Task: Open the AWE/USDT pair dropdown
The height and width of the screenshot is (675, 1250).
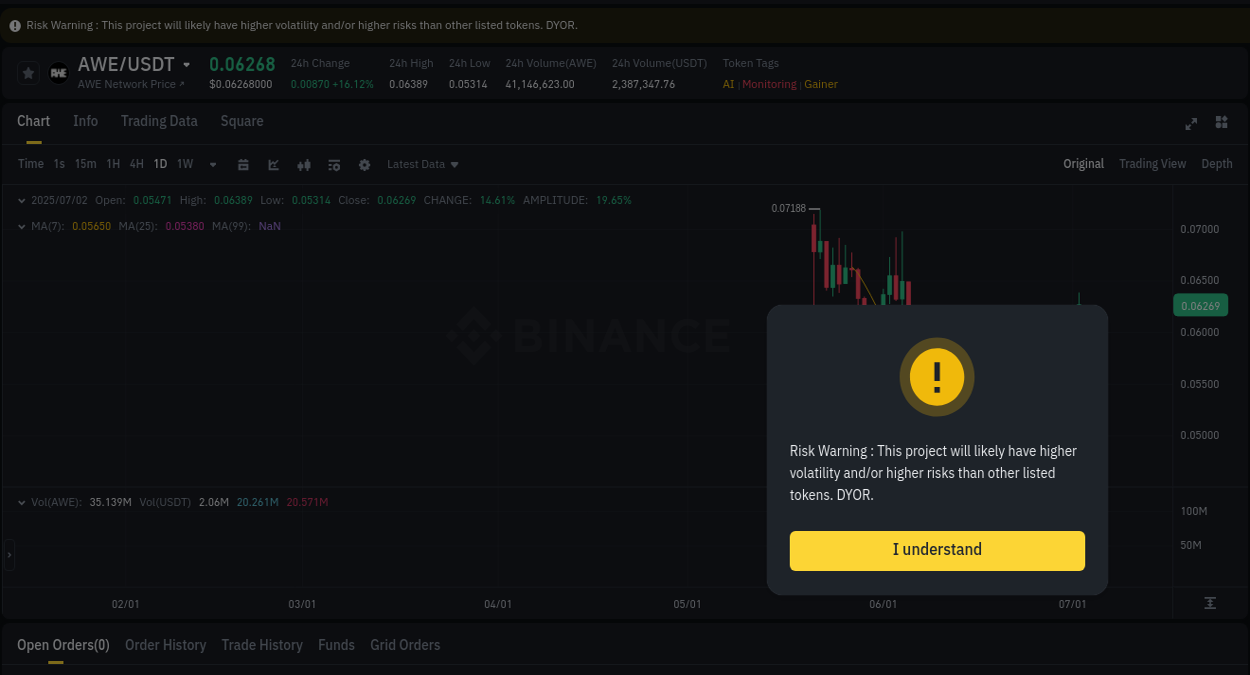Action: (187, 63)
